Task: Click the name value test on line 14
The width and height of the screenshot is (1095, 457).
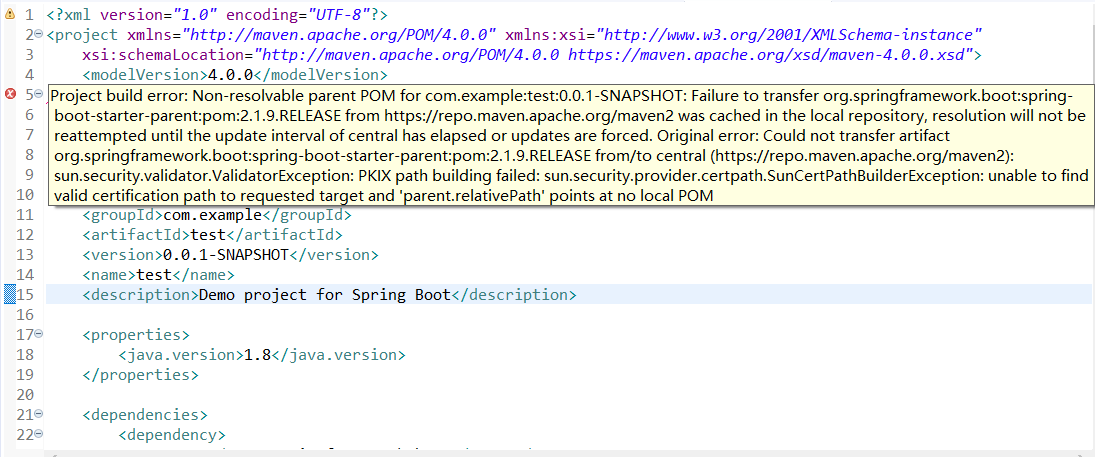Action: tap(154, 275)
